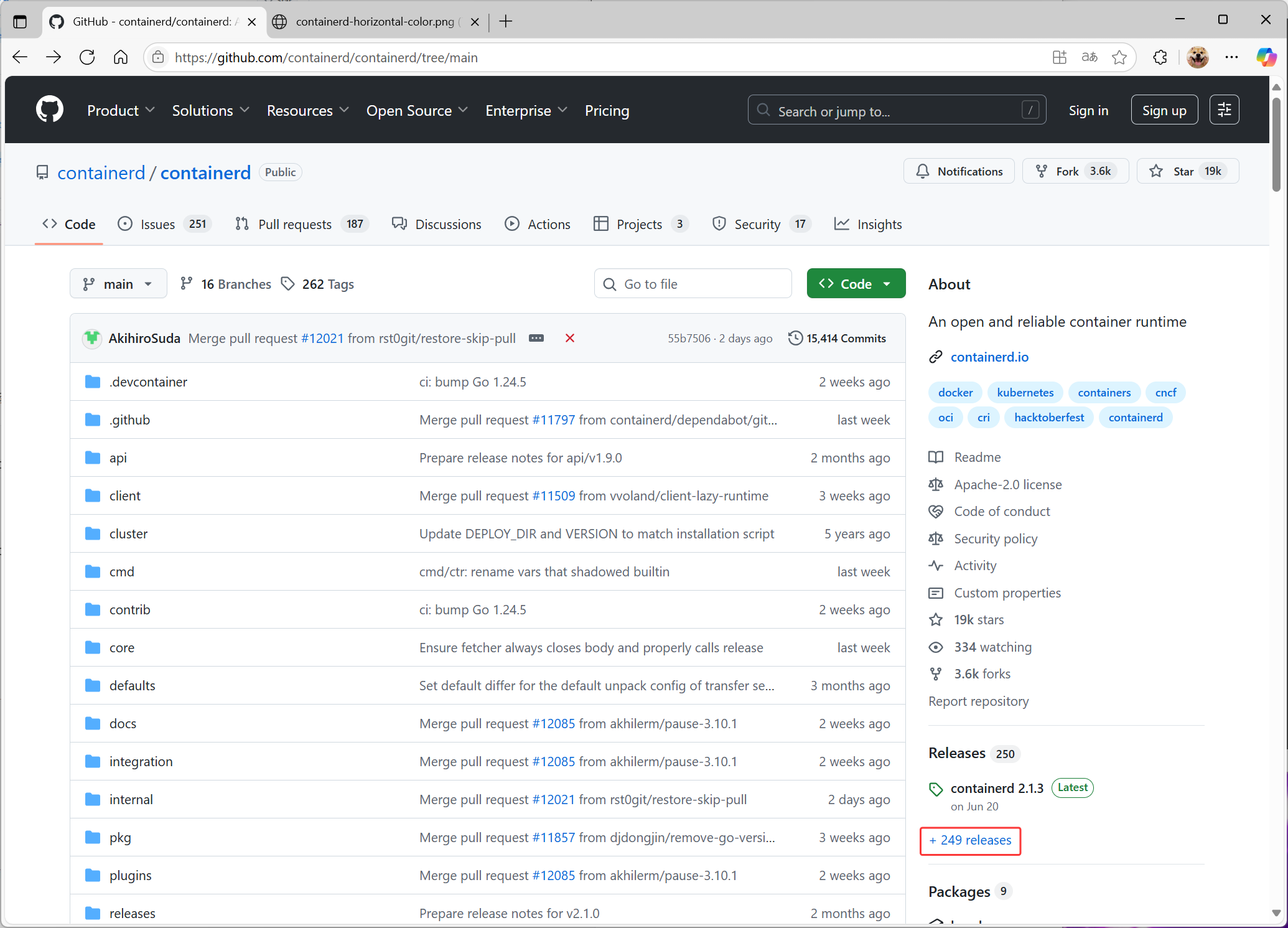
Task: Open the header appearance settings icon
Action: pos(1223,110)
